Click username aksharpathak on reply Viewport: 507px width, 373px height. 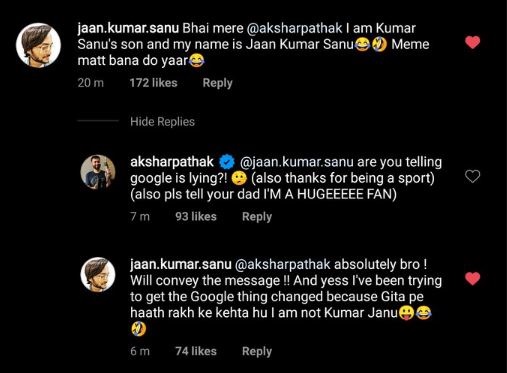point(172,162)
